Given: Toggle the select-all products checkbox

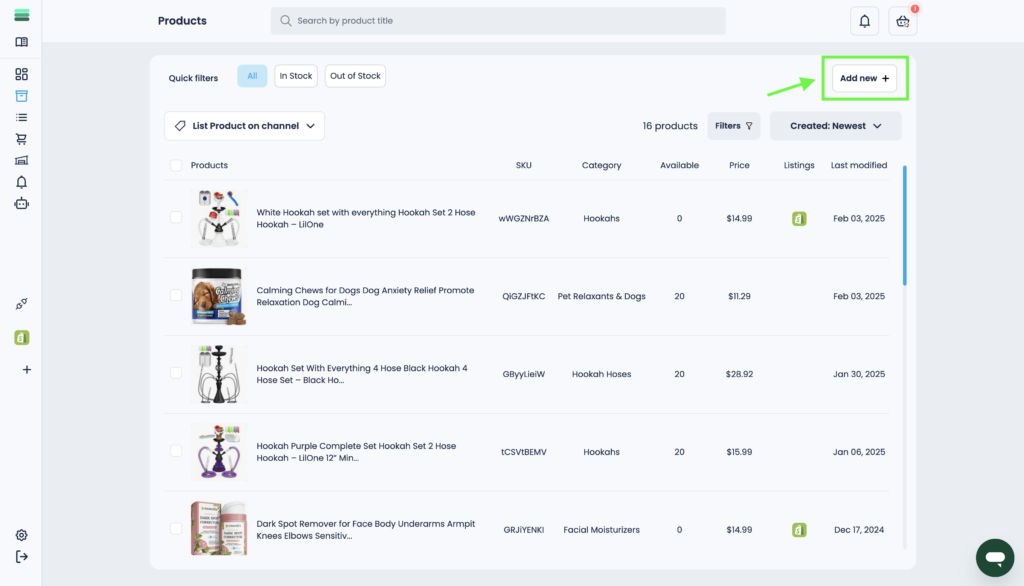Looking at the screenshot, I should [176, 166].
